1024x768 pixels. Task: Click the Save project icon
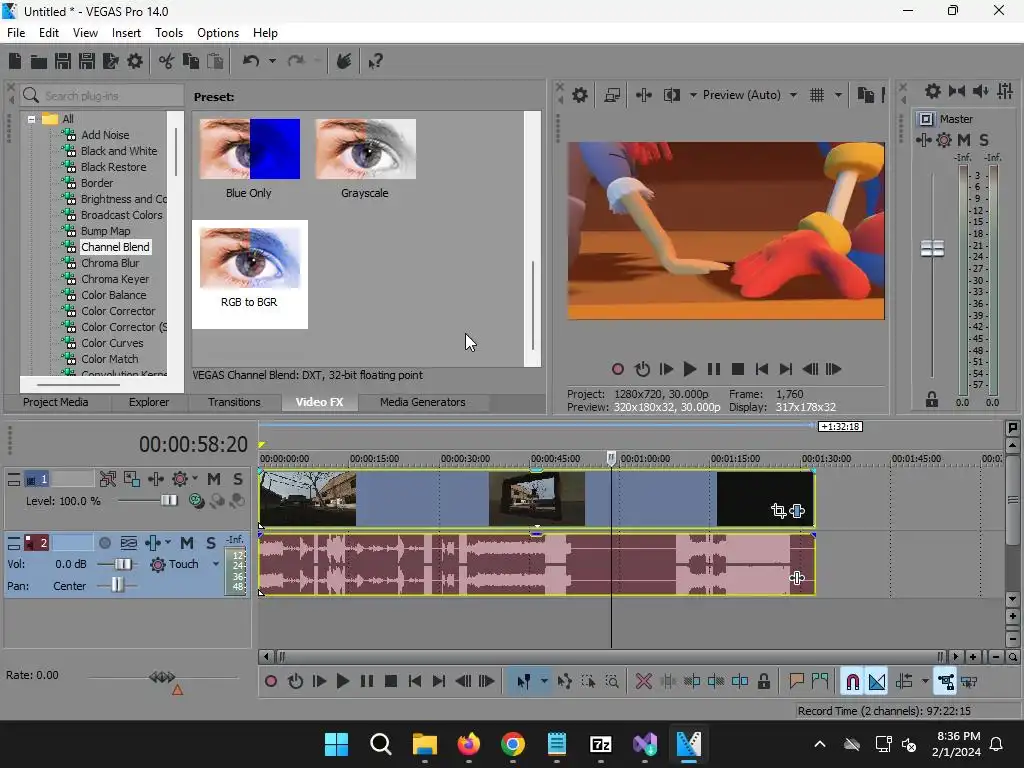pyautogui.click(x=63, y=61)
